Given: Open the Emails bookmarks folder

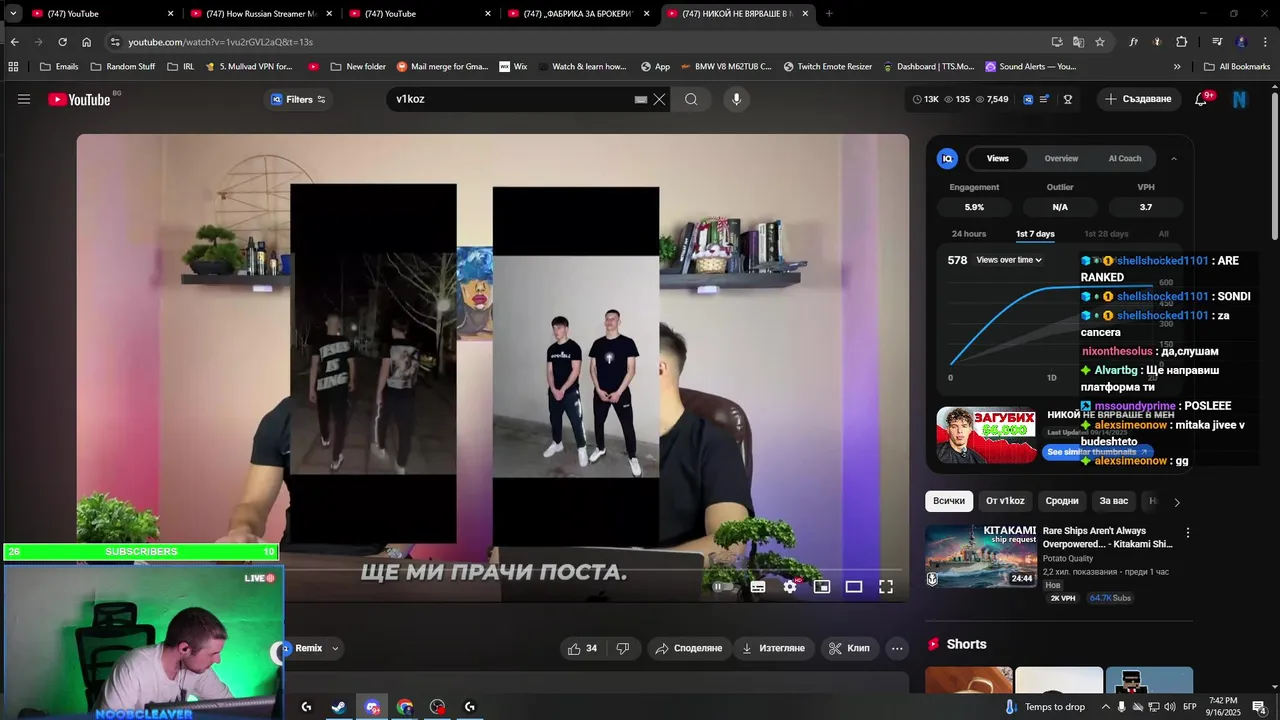Looking at the screenshot, I should tap(59, 67).
